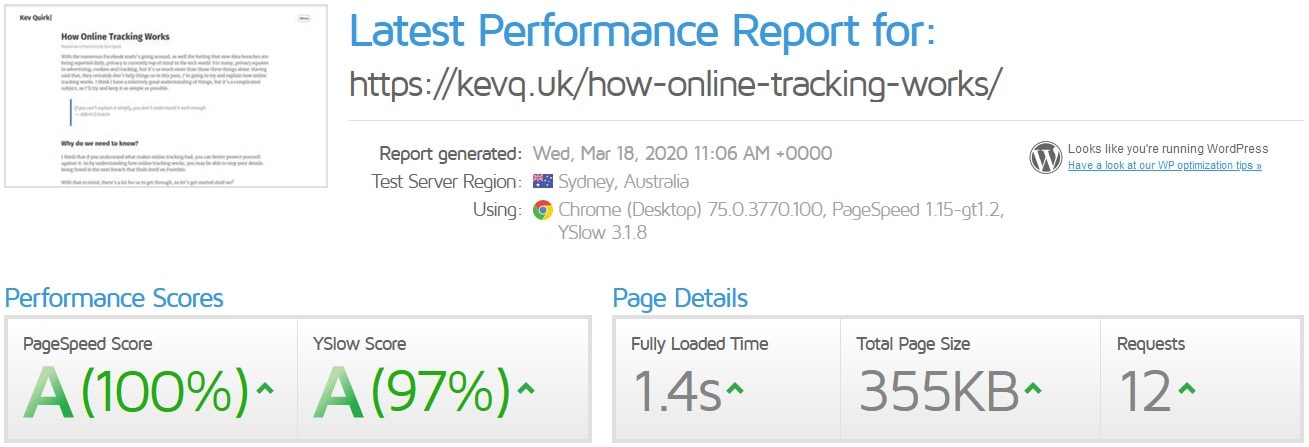Click the tested URL kevq.uk/how-online-tracking-works
1309x447 pixels.
coord(675,84)
